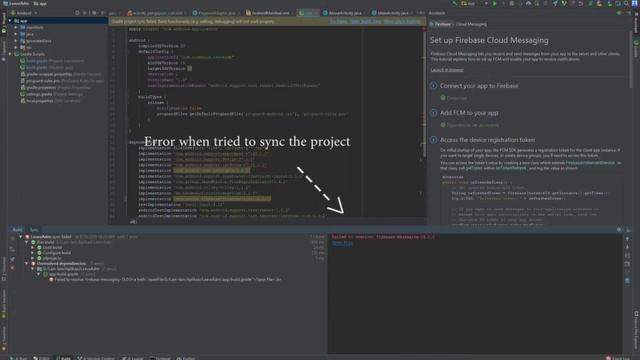Hide the Assistant panel

(628, 13)
